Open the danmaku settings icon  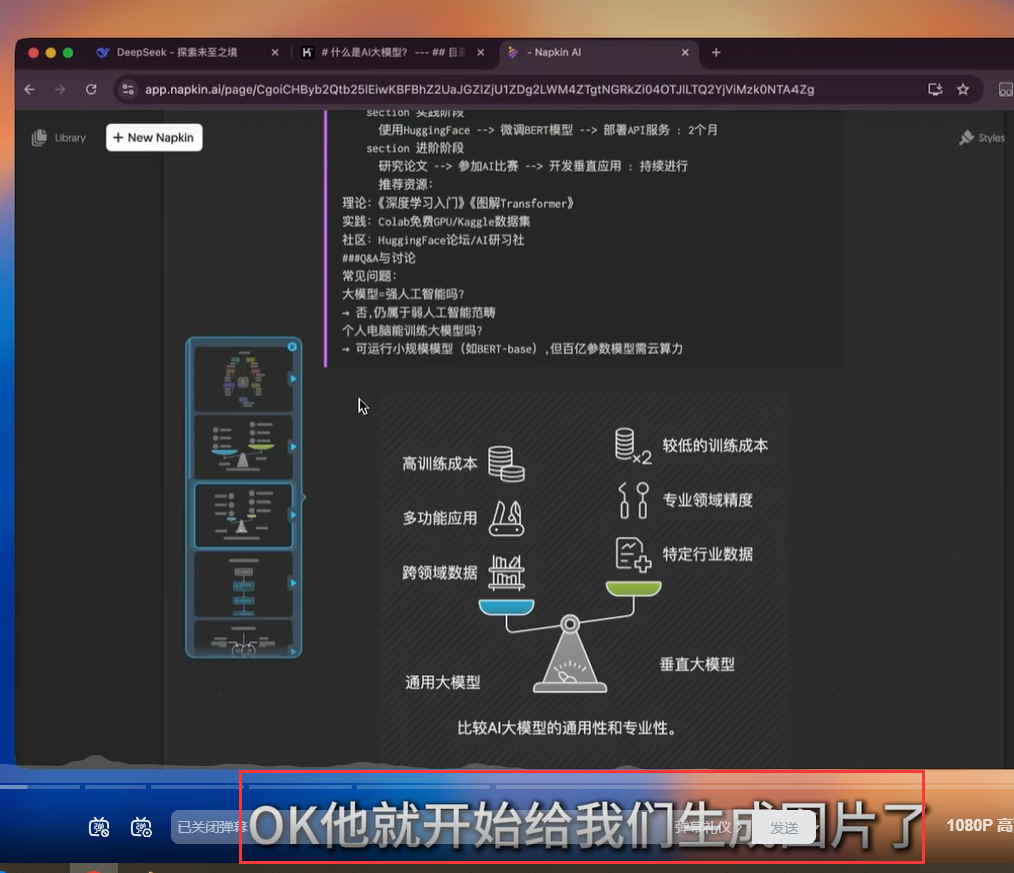pos(141,827)
